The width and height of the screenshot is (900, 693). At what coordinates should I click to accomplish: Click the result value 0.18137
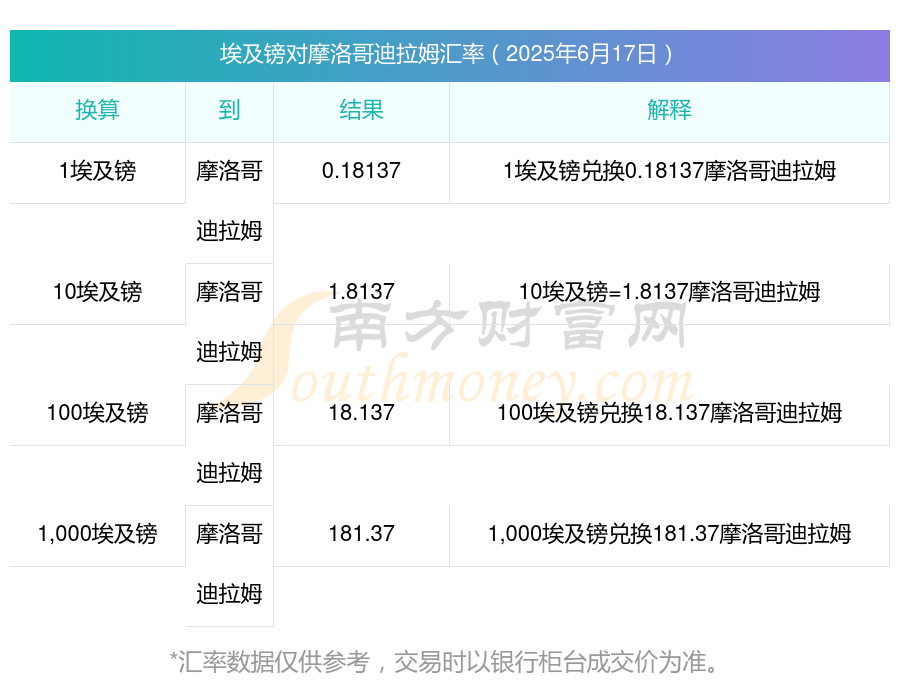(x=361, y=171)
